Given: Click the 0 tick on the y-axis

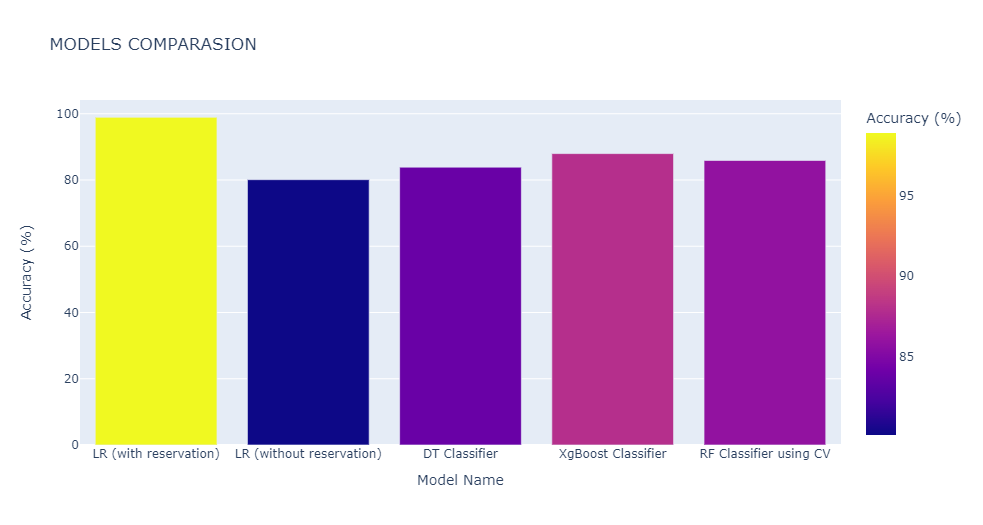Looking at the screenshot, I should (74, 445).
